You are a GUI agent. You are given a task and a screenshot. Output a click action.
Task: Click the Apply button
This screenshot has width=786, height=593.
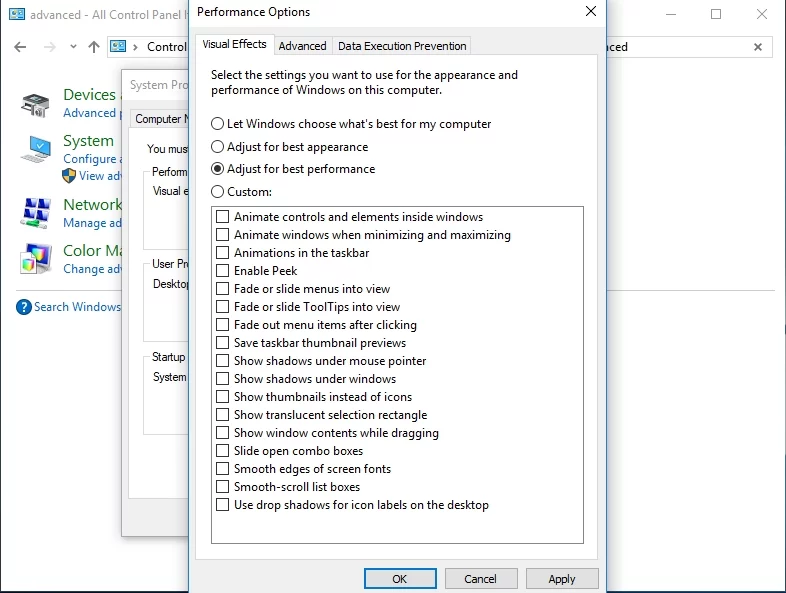point(562,579)
